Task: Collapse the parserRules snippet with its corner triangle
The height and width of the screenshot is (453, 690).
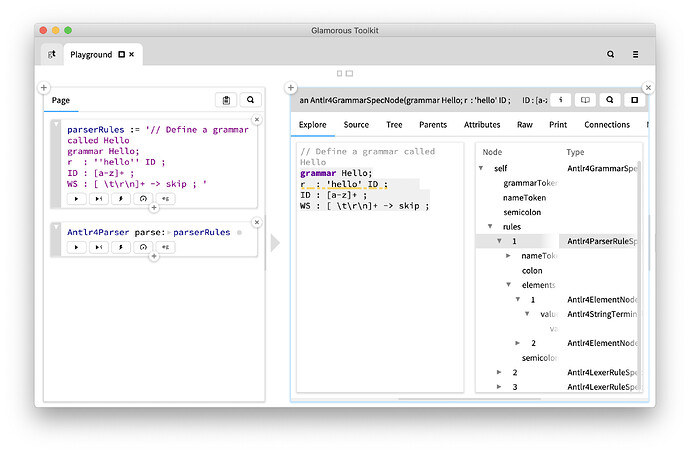Action: (x=56, y=125)
